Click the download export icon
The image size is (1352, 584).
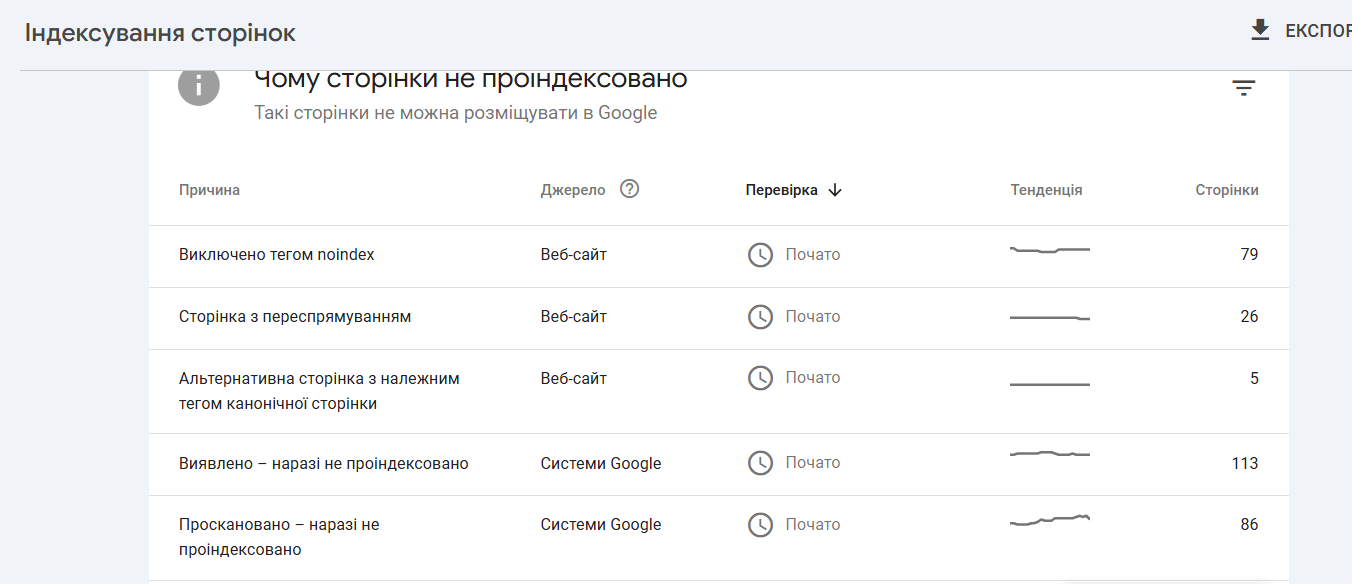coord(1260,30)
